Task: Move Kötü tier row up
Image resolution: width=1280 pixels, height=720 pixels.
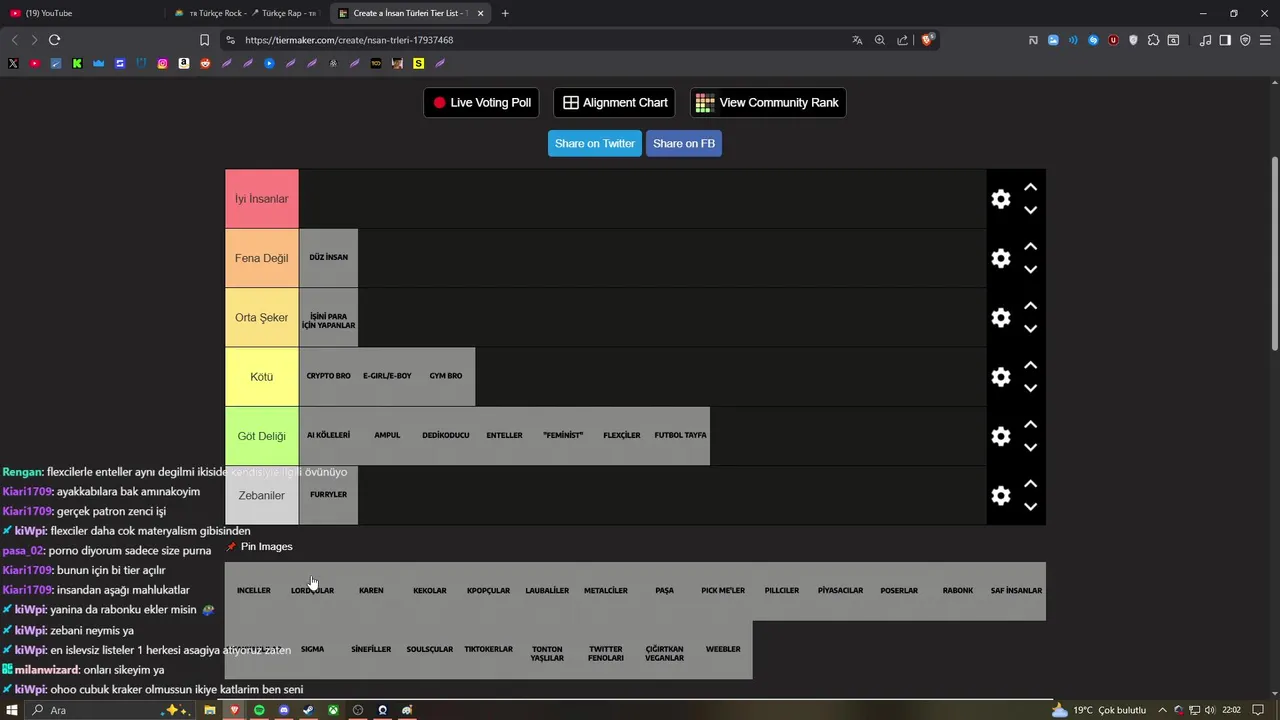Action: pyautogui.click(x=1030, y=366)
